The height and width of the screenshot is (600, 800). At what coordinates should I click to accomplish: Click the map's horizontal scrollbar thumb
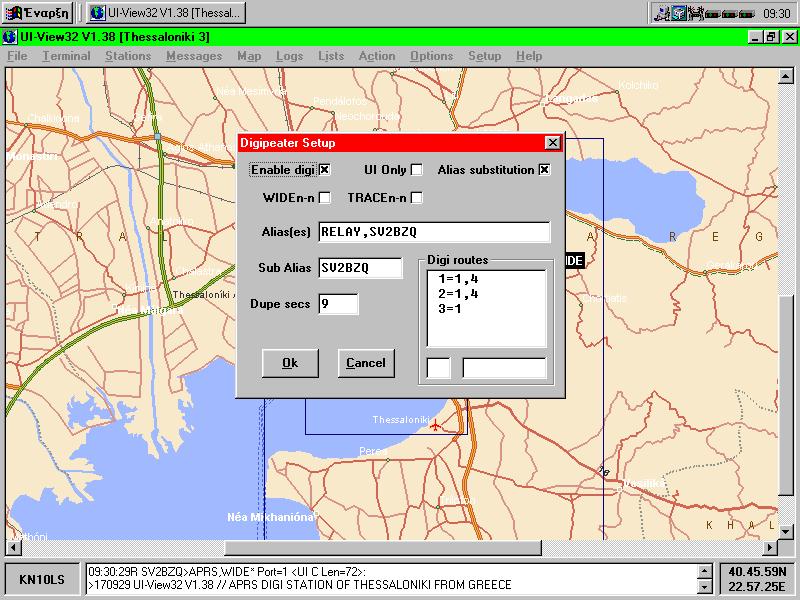(x=383, y=547)
